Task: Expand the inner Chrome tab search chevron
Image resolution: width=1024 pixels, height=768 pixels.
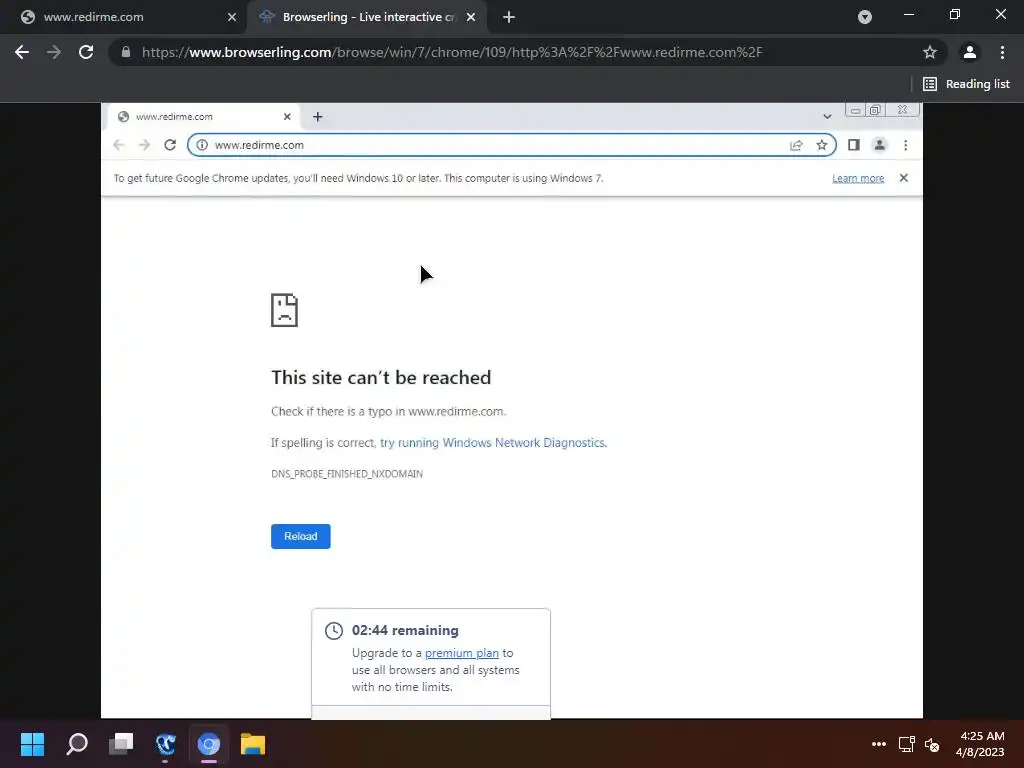Action: (827, 117)
